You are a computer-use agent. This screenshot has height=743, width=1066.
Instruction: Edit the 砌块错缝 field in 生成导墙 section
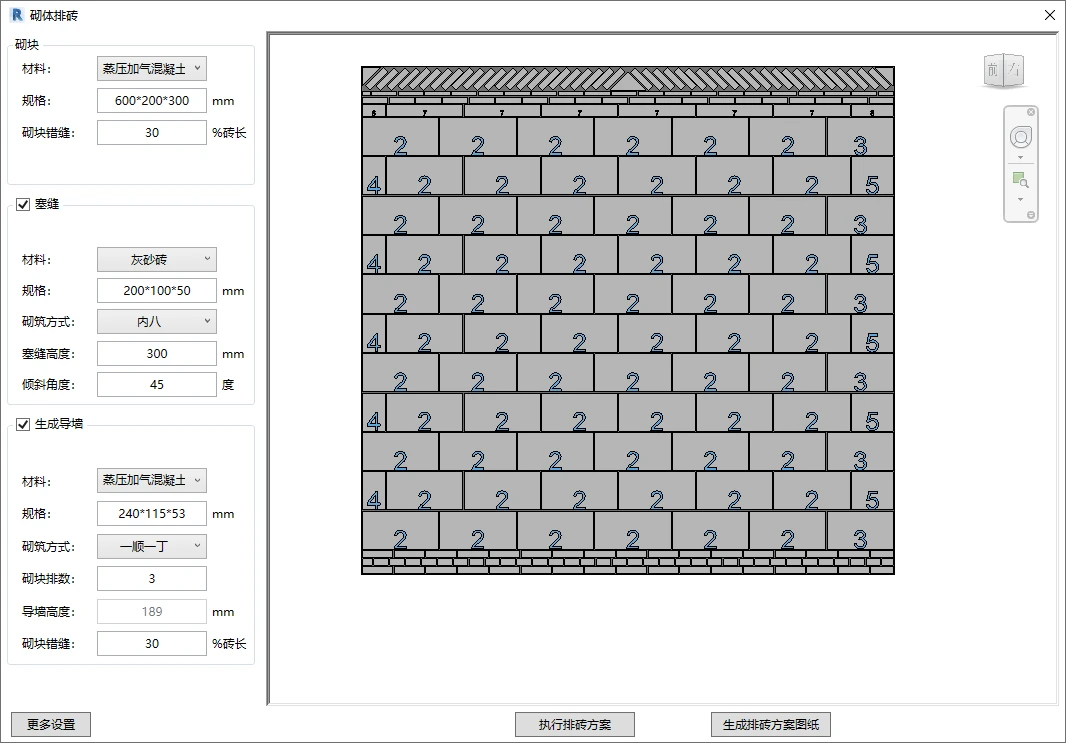coord(152,643)
